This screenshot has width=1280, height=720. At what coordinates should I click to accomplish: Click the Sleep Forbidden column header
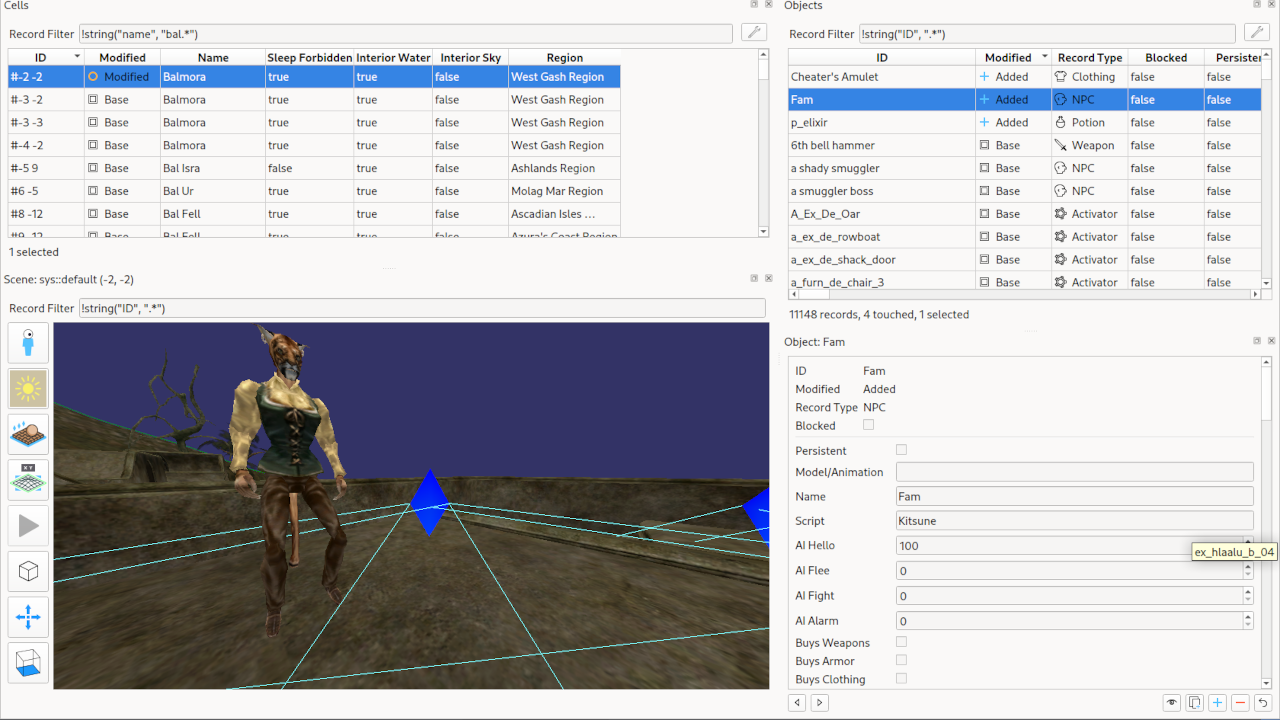coord(309,57)
